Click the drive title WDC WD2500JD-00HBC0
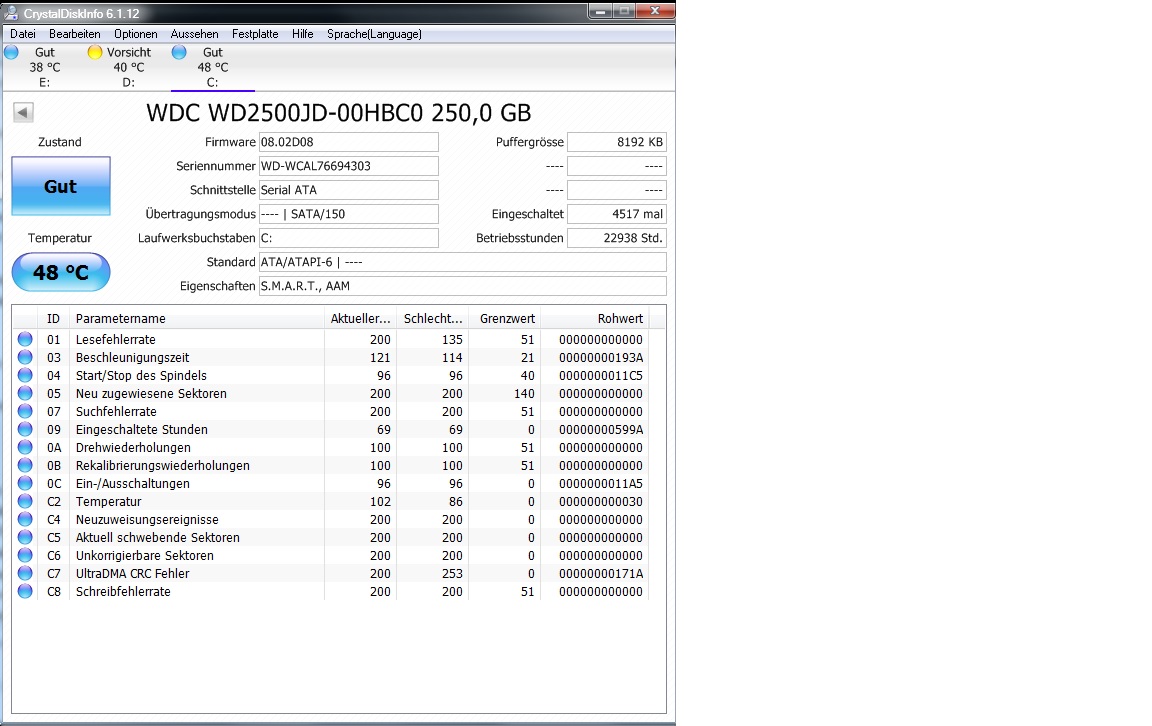Viewport: 1152px width, 726px height. [285, 112]
